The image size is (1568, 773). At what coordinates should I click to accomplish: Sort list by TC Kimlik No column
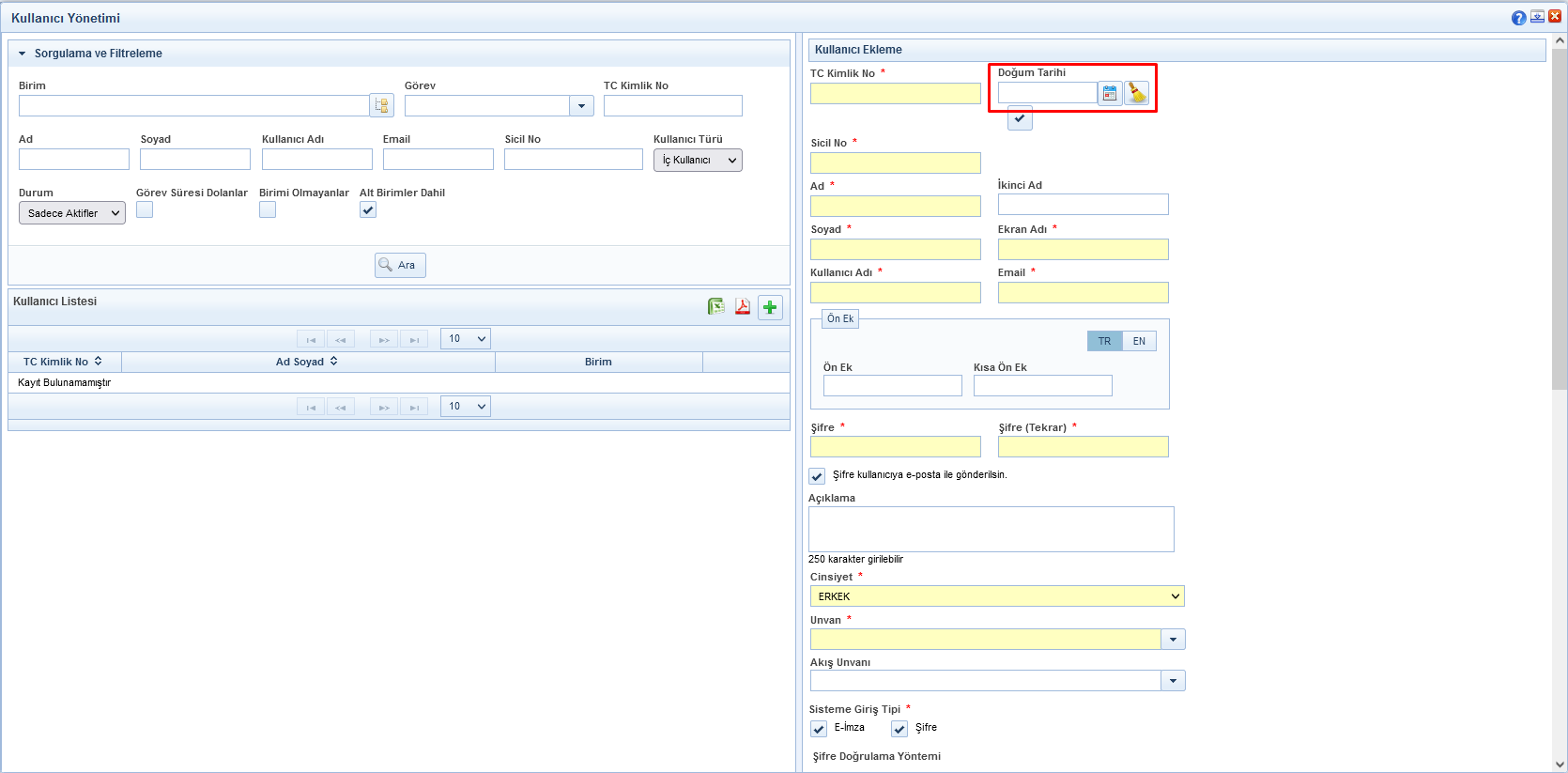pos(63,362)
